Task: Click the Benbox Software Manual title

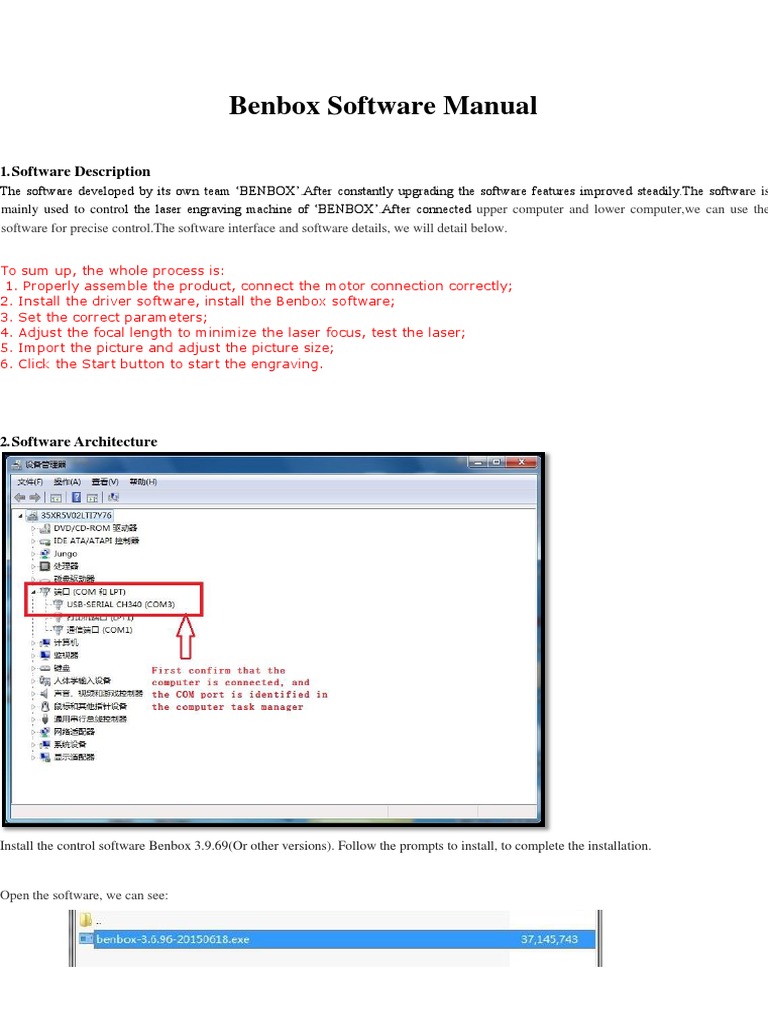Action: [x=383, y=105]
